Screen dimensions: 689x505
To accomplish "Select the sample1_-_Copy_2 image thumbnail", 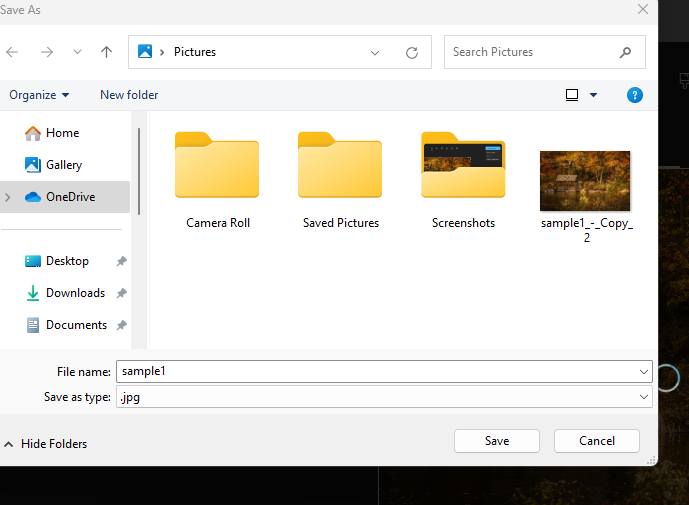I will pyautogui.click(x=585, y=181).
